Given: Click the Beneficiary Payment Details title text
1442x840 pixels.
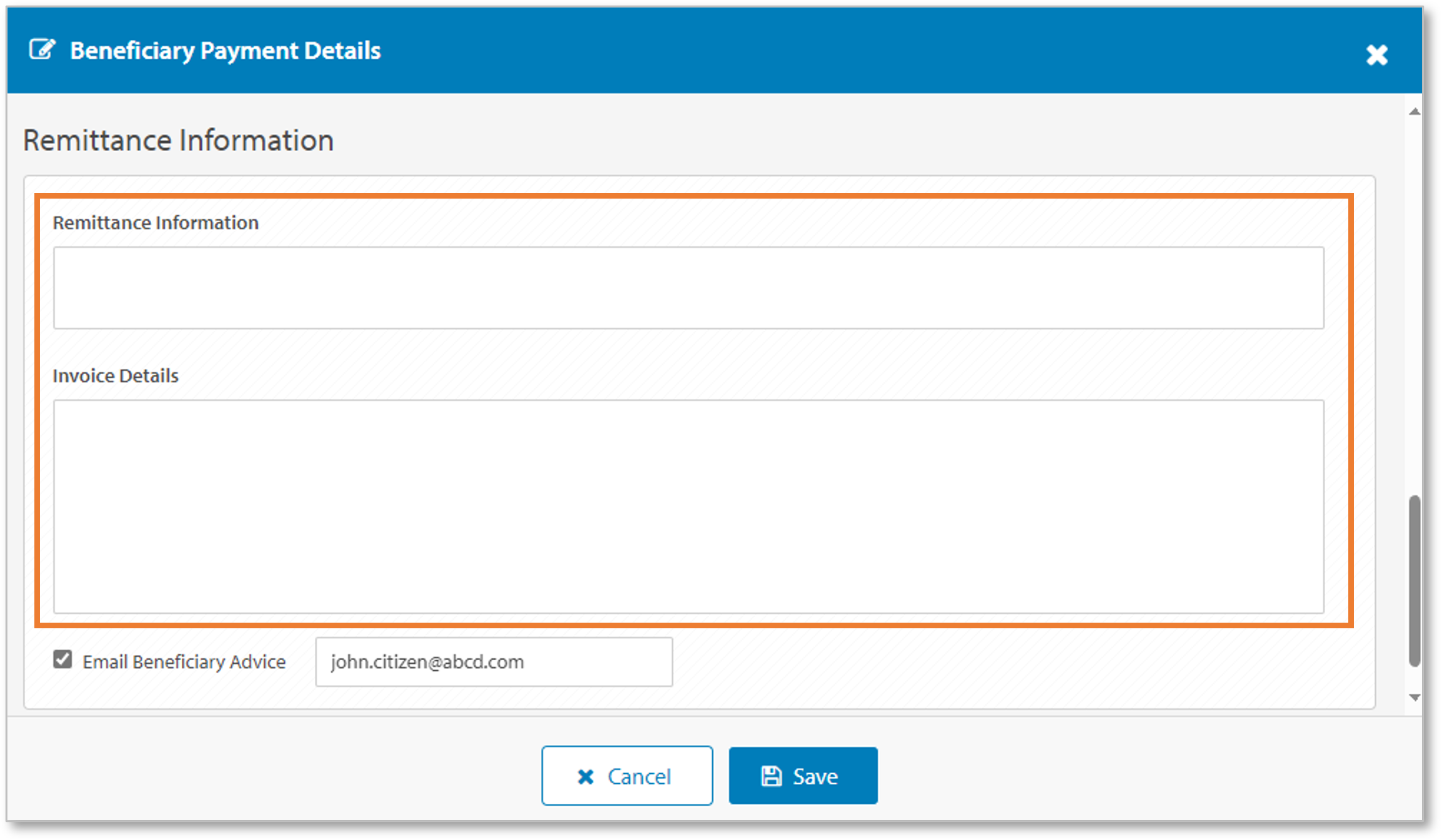Looking at the screenshot, I should [x=225, y=51].
